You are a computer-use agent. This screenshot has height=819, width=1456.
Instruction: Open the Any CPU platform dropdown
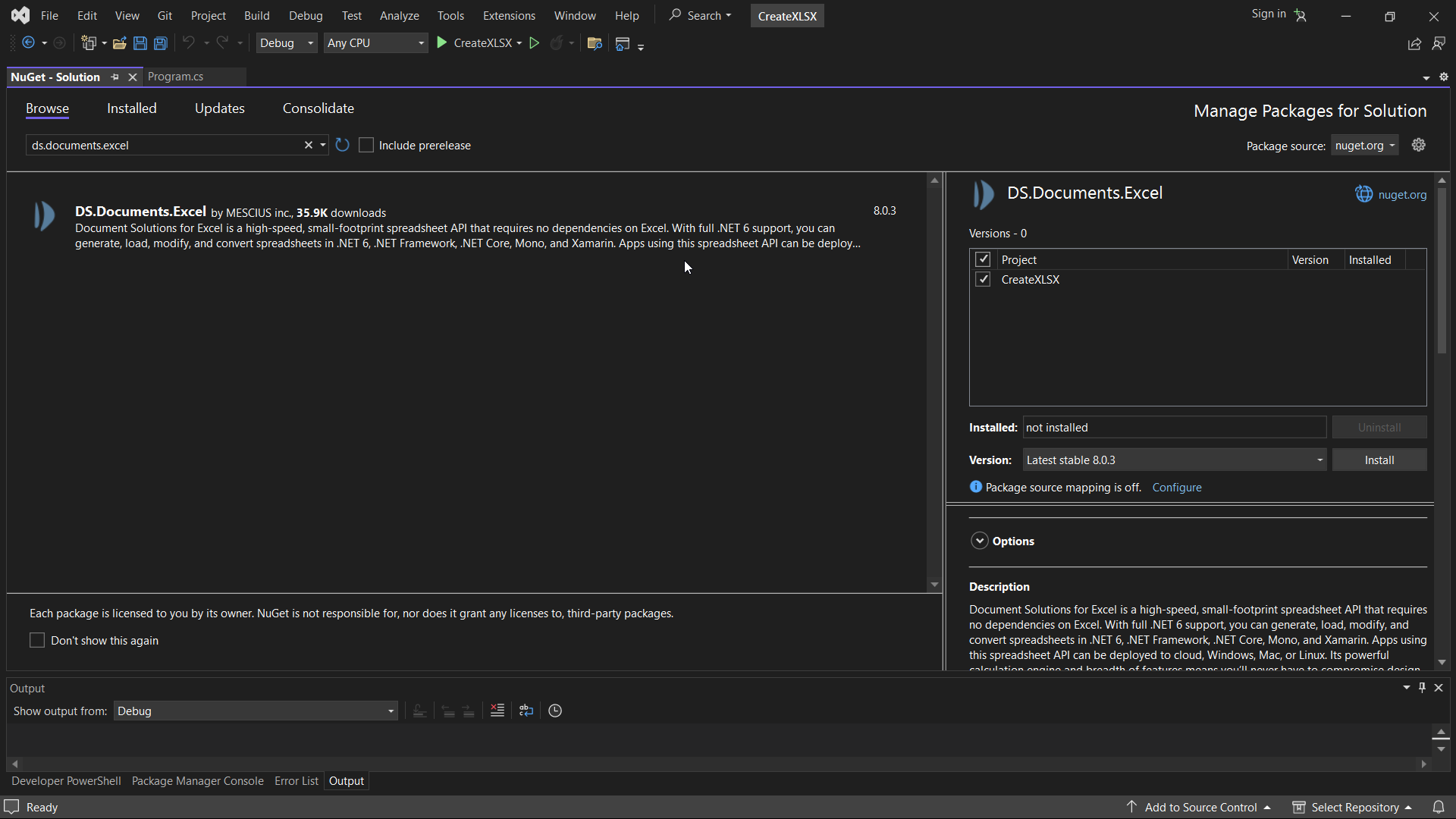(375, 43)
